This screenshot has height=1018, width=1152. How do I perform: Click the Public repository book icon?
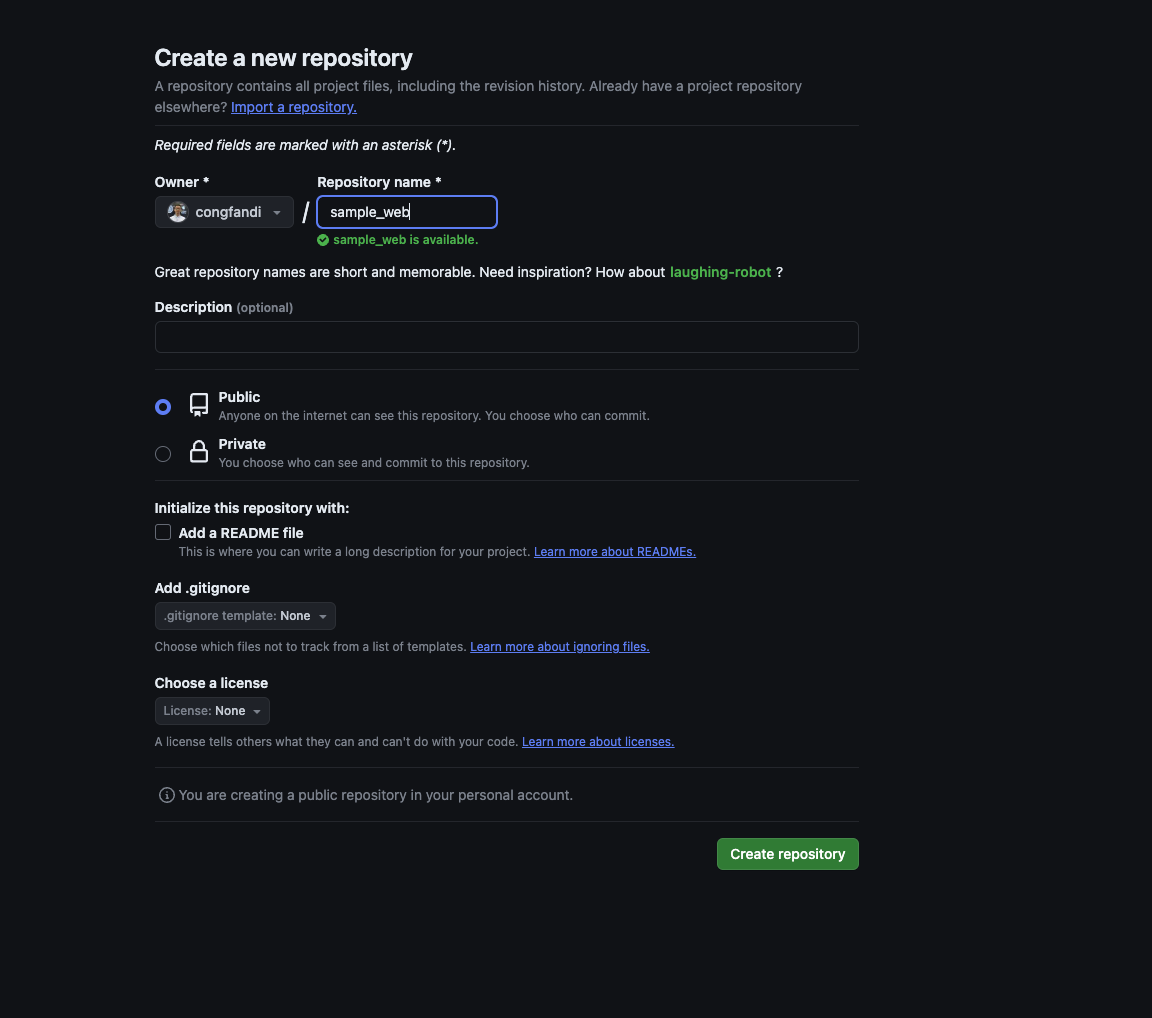click(x=199, y=405)
